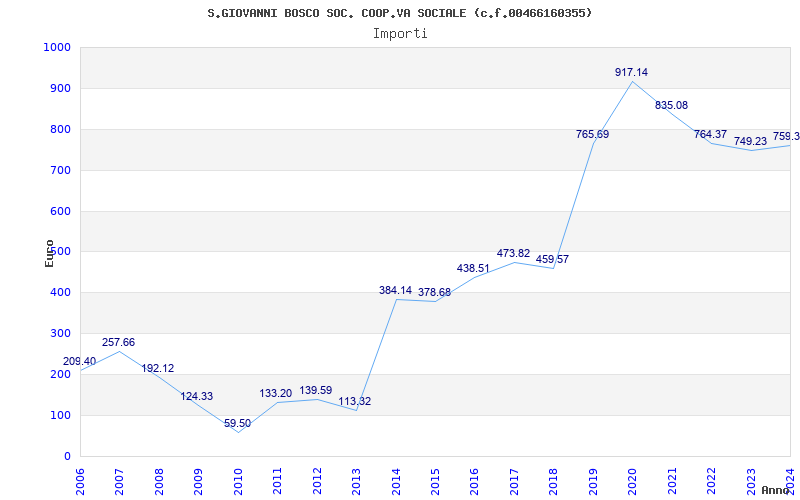Click the 2012 year label
The height and width of the screenshot is (500, 800).
pyautogui.click(x=317, y=481)
